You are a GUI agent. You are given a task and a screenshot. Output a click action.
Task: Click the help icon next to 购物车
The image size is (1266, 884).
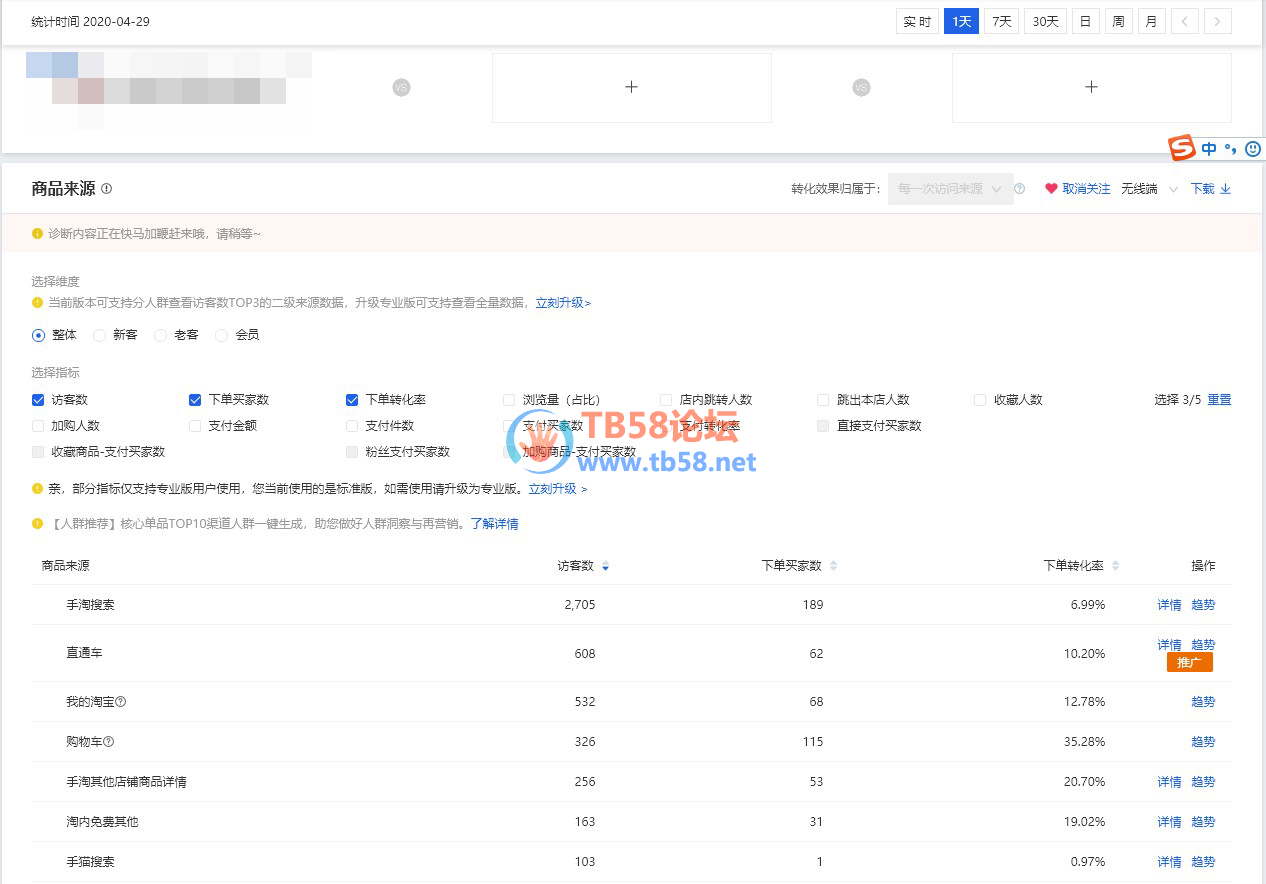click(109, 742)
